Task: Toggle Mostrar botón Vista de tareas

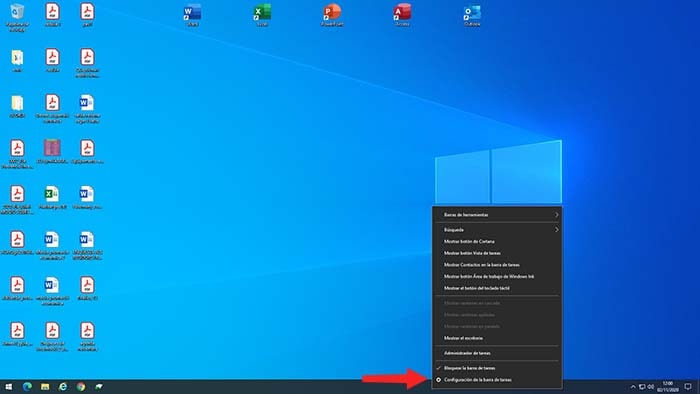Action: (497, 253)
